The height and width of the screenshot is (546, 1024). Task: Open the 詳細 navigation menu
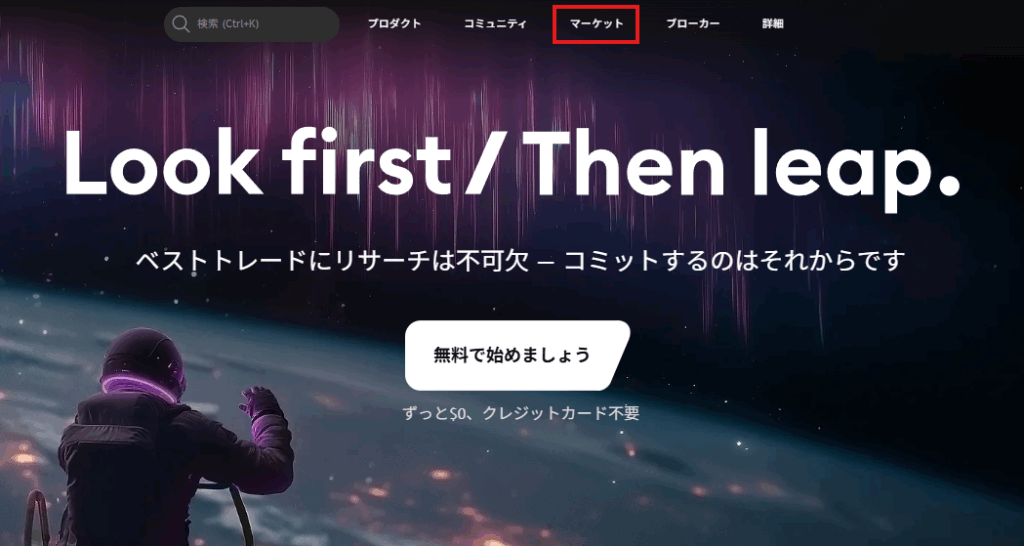pyautogui.click(x=773, y=24)
